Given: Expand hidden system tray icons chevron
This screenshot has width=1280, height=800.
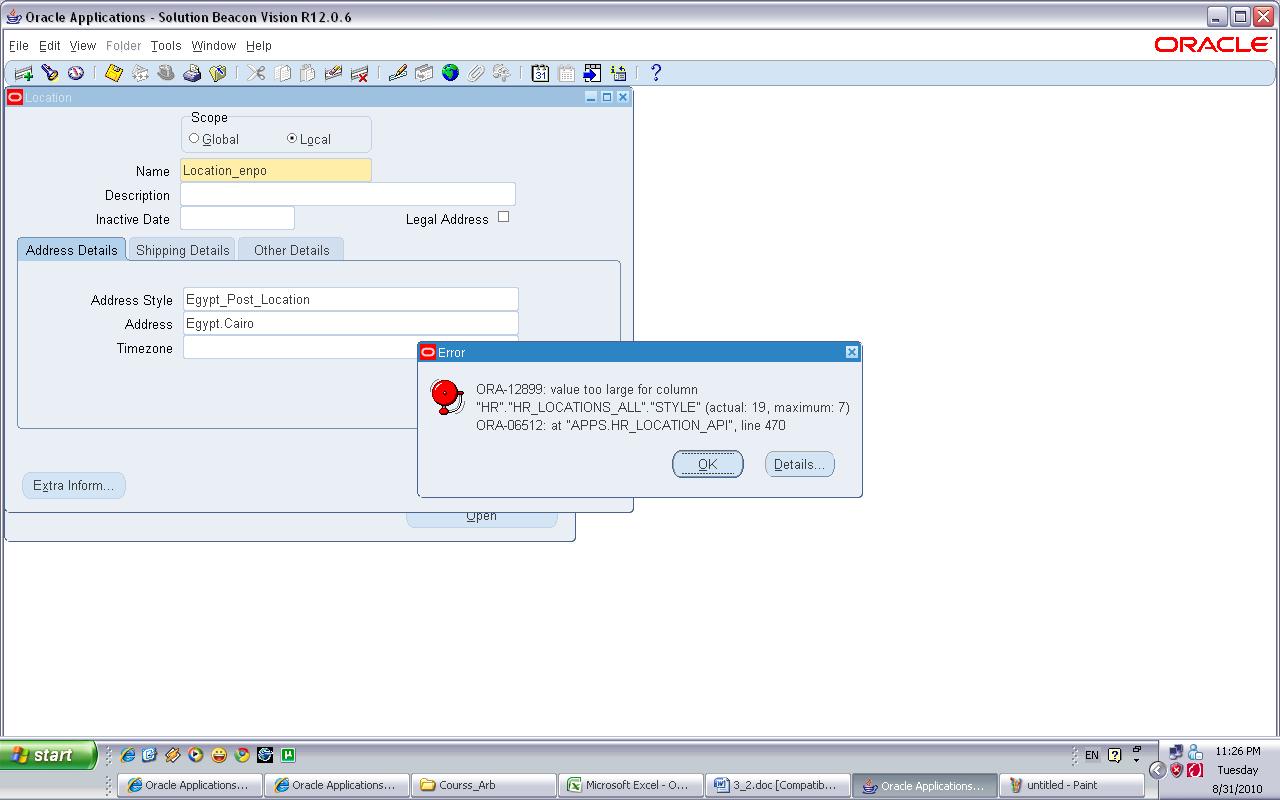Looking at the screenshot, I should click(1157, 770).
